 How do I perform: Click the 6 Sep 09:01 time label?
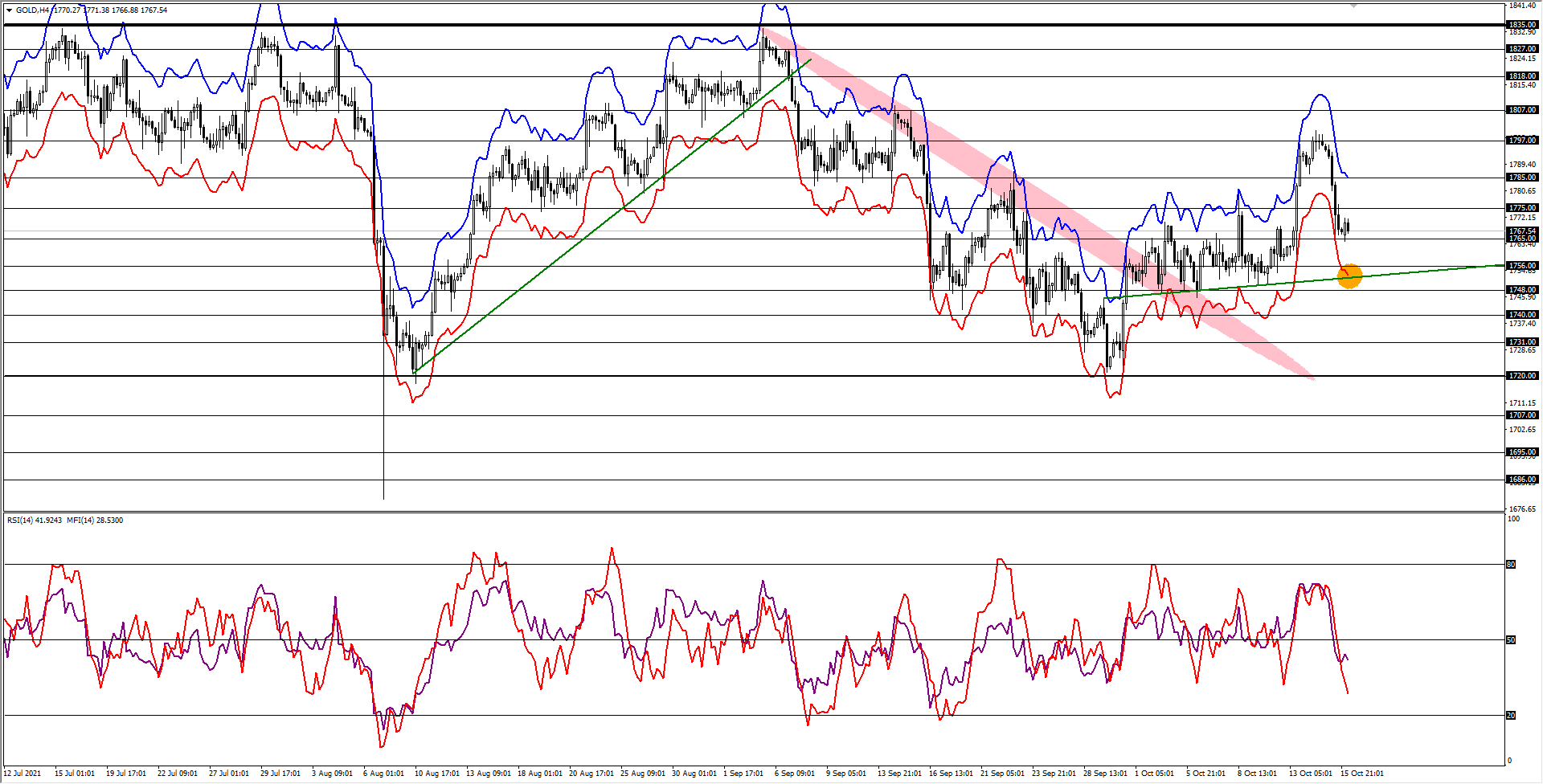coord(795,774)
